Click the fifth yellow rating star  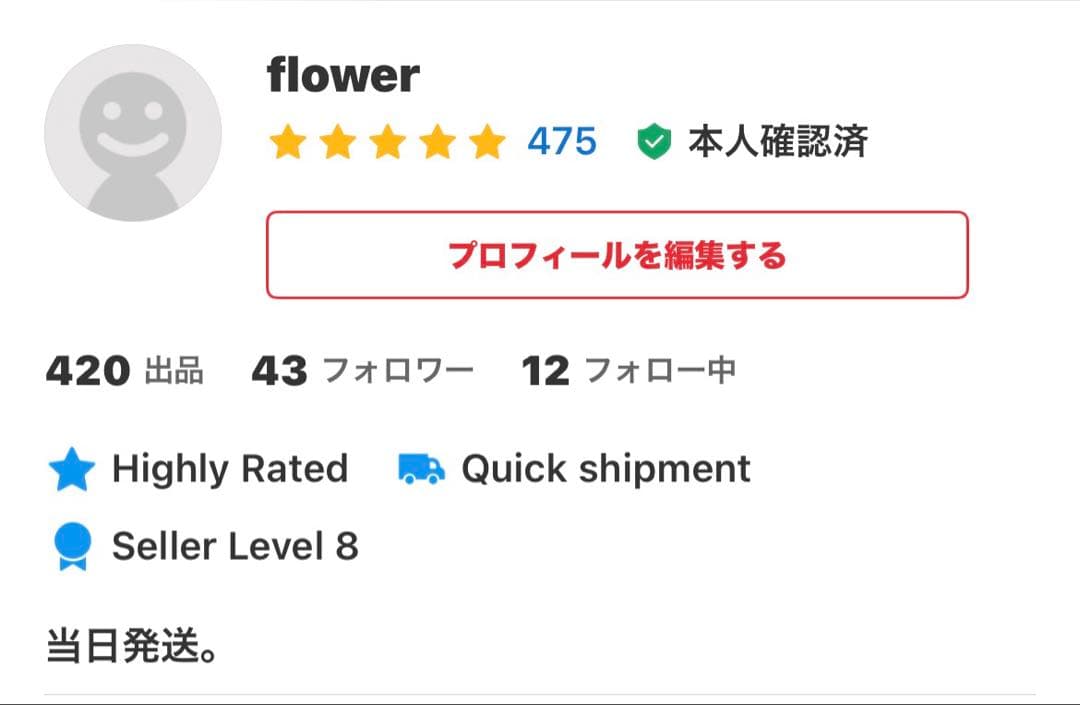tap(487, 143)
